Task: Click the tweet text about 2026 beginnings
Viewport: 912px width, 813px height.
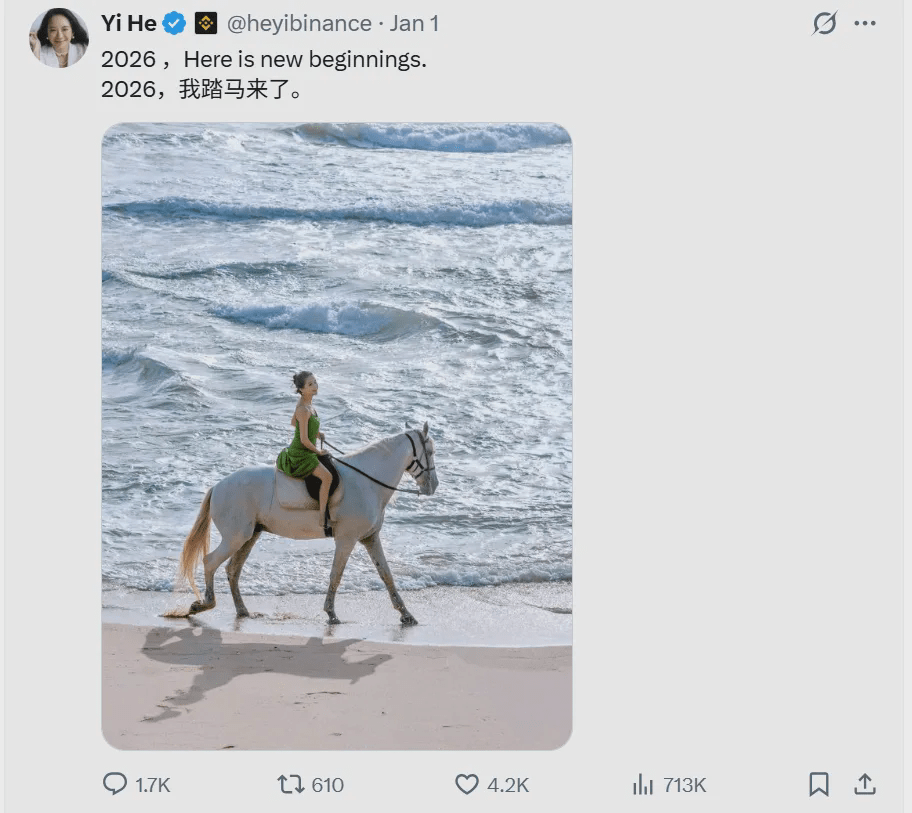Action: [x=264, y=60]
